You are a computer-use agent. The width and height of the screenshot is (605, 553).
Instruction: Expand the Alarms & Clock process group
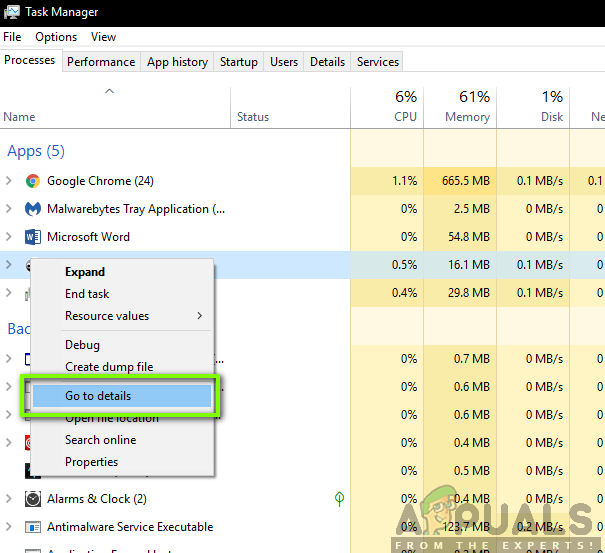tap(8, 499)
